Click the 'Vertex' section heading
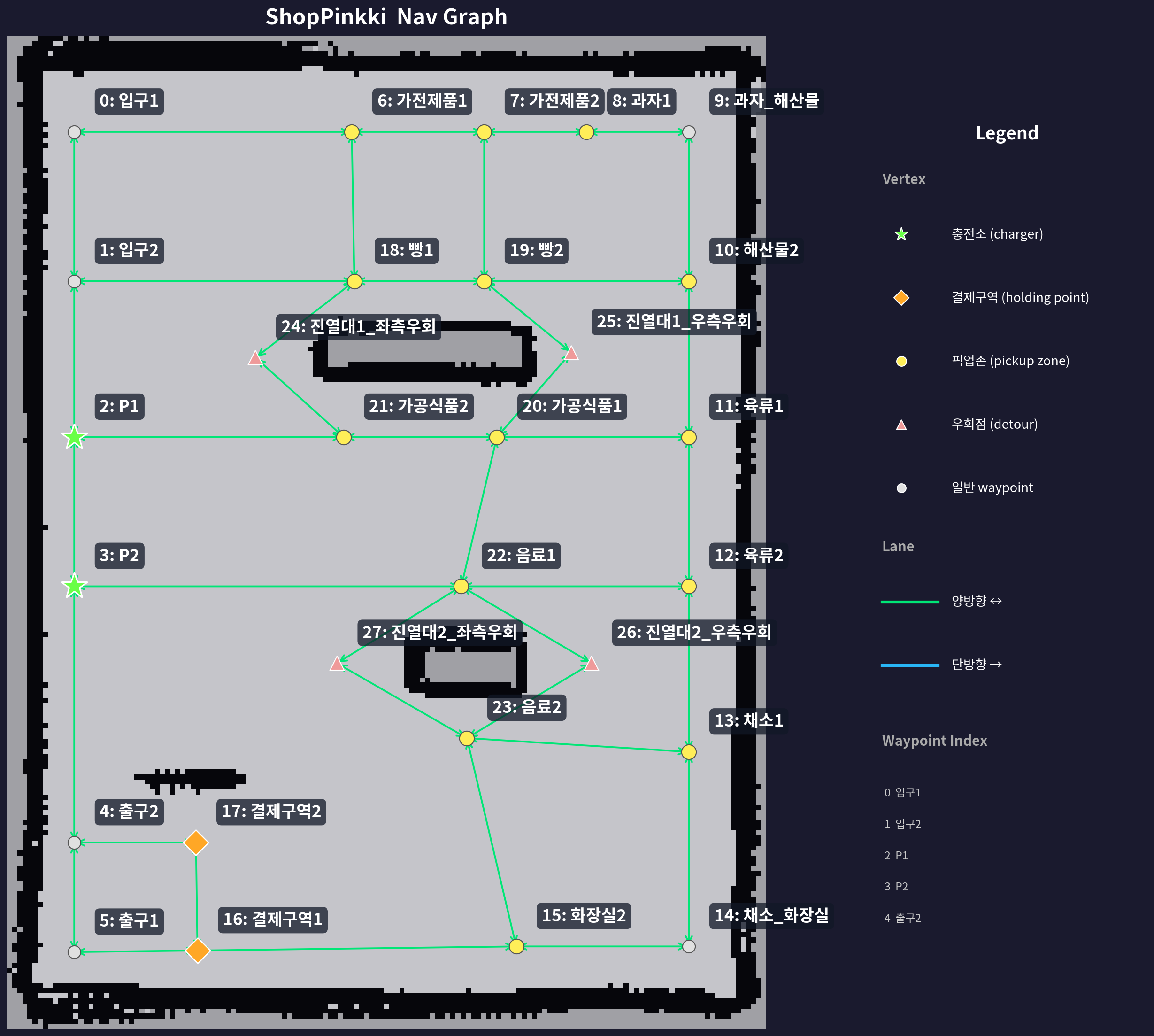 tap(904, 179)
